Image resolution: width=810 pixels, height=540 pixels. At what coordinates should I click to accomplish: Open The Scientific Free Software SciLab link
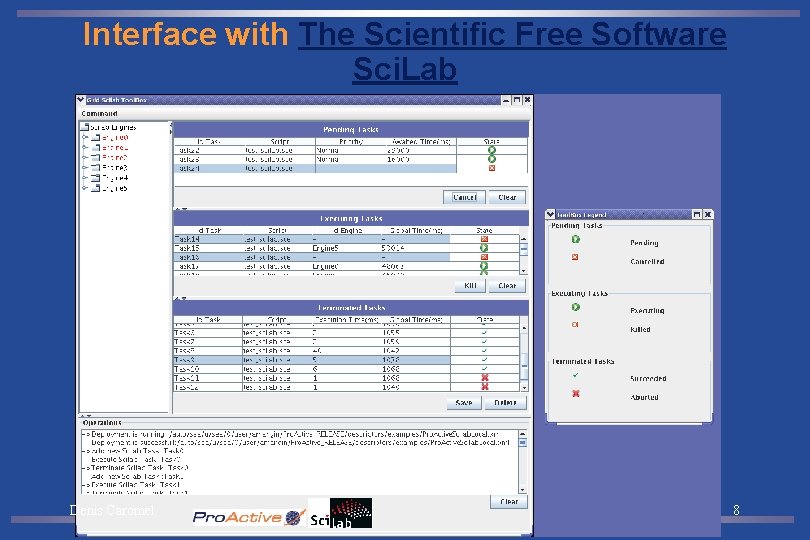(x=512, y=51)
